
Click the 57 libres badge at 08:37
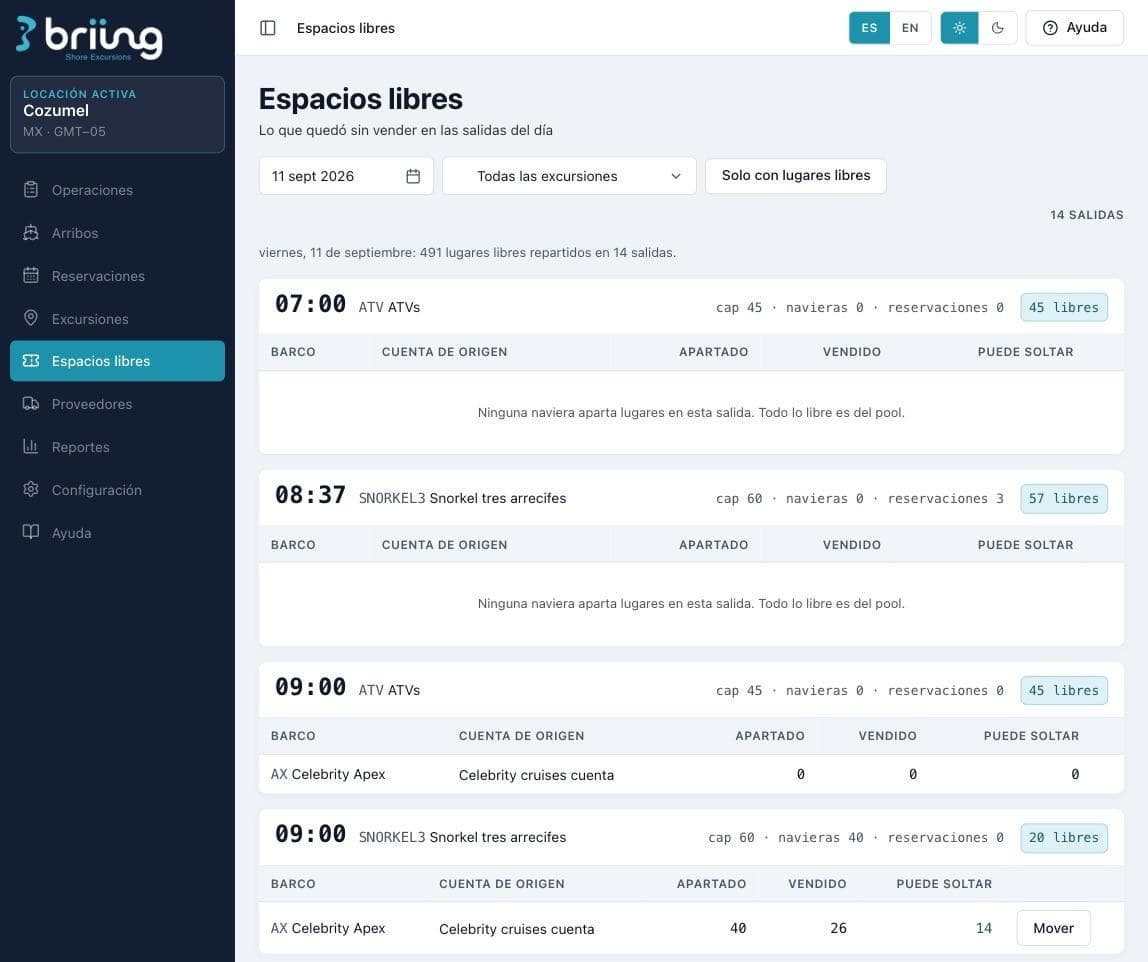click(1064, 499)
